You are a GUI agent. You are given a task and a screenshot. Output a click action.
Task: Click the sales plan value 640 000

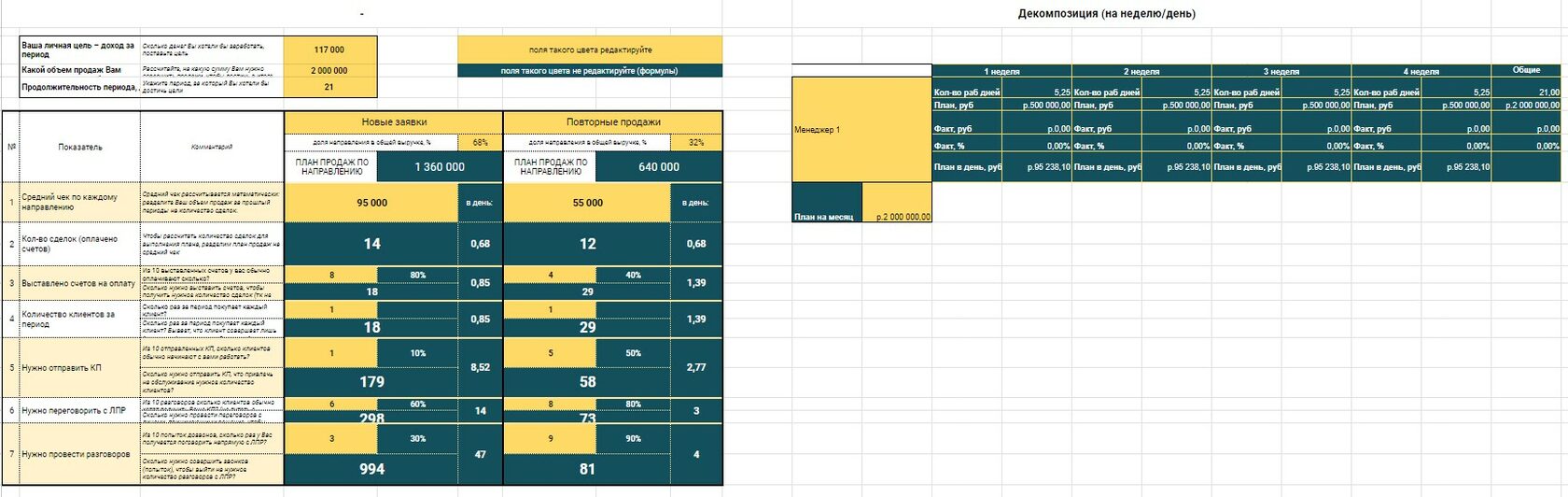point(659,166)
